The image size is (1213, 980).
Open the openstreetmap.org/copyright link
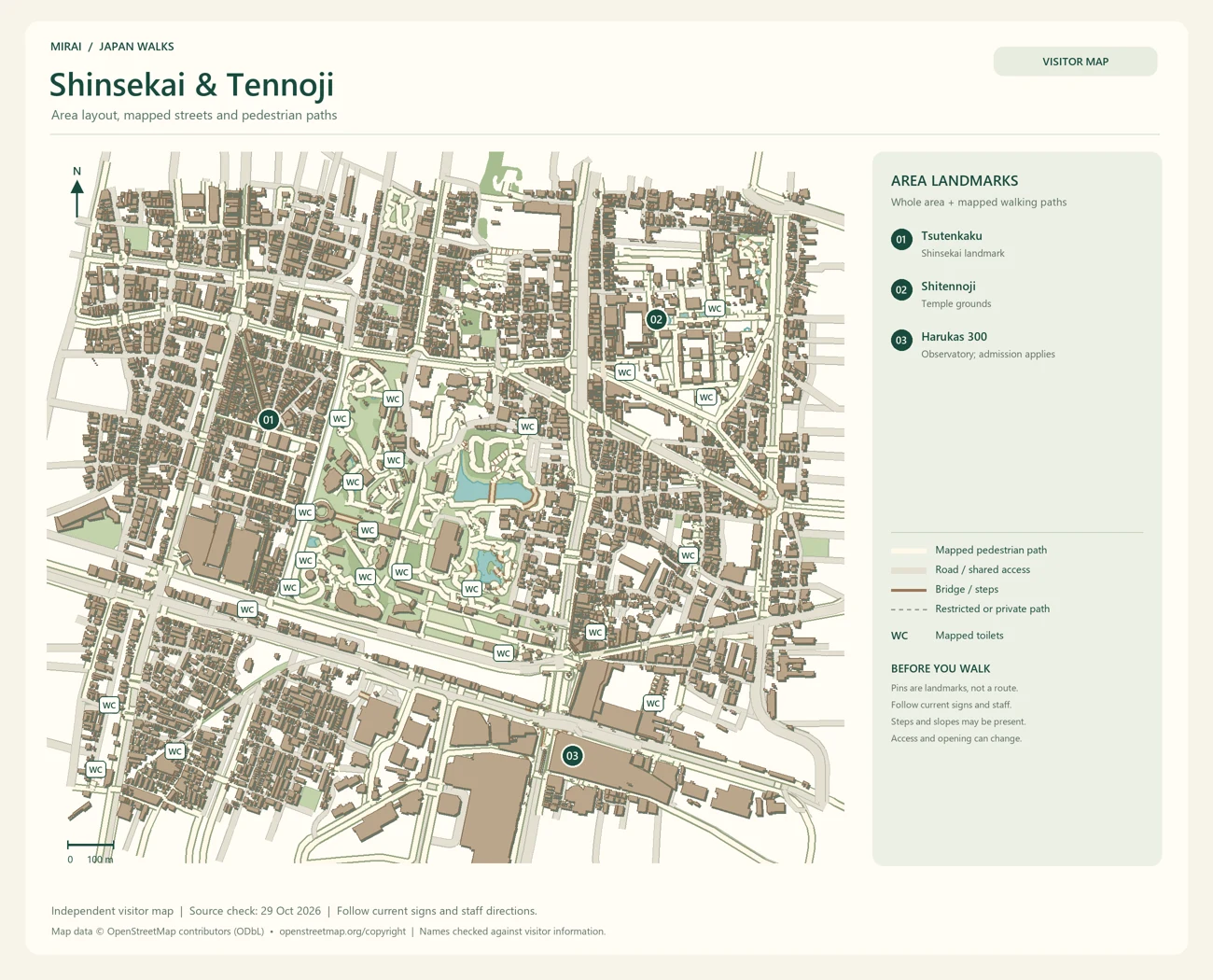[x=342, y=931]
